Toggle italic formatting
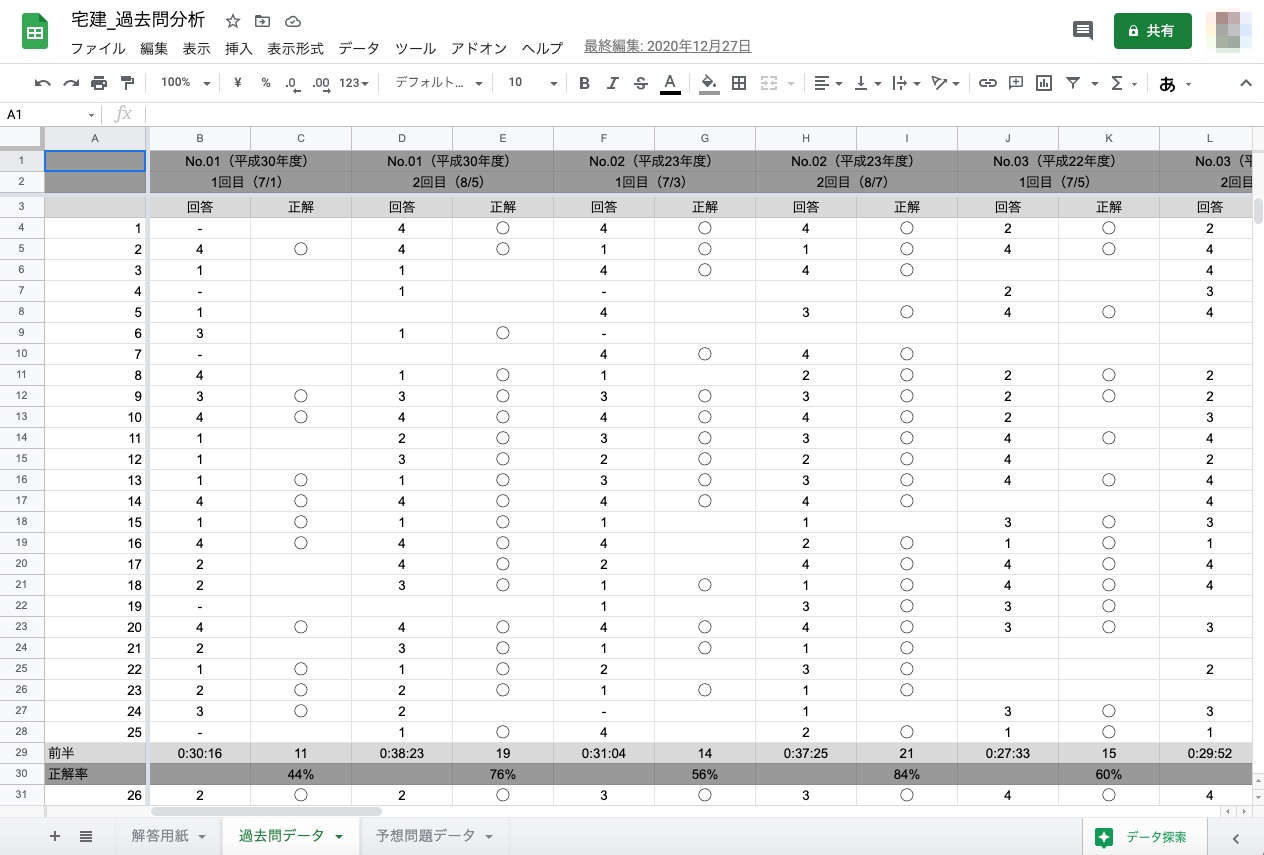This screenshot has width=1264, height=855. coord(613,83)
